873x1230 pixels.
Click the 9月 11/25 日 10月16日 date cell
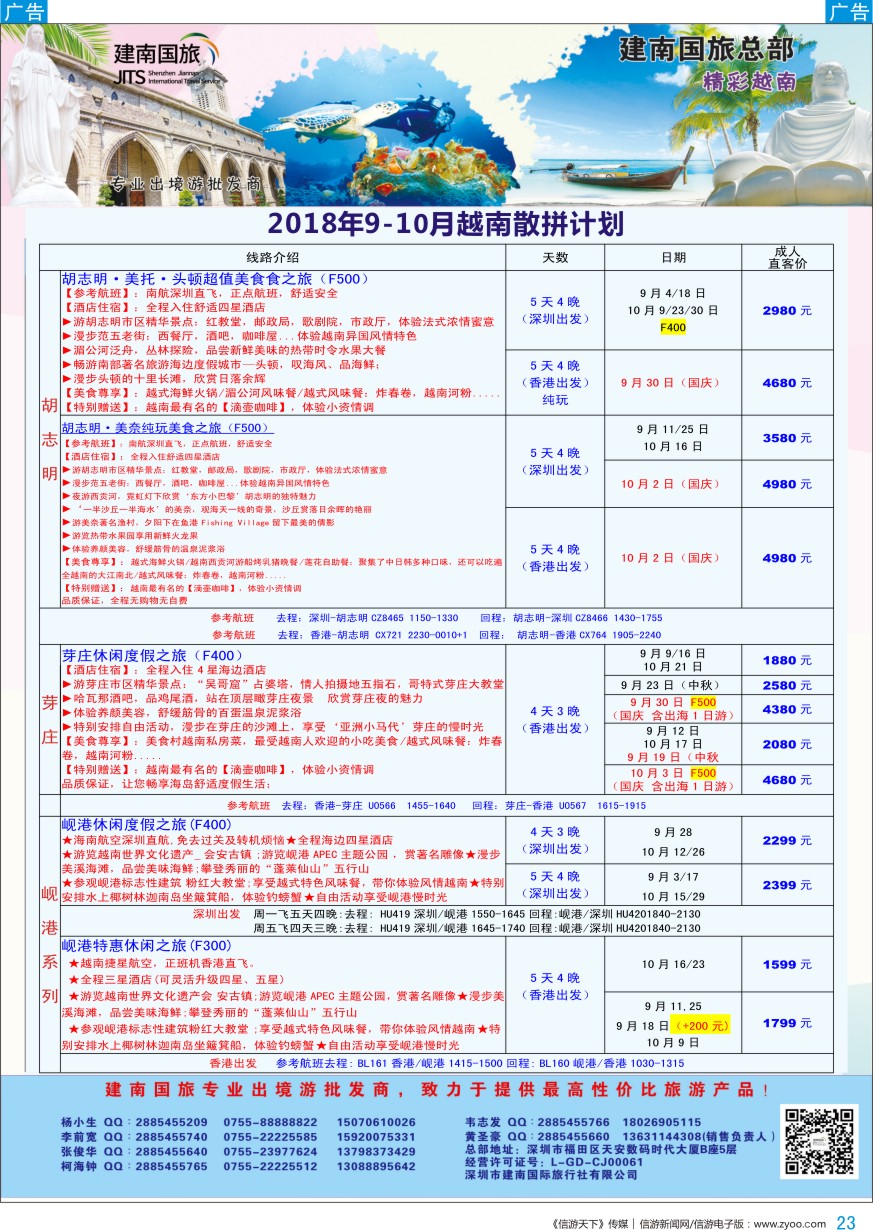click(x=673, y=437)
